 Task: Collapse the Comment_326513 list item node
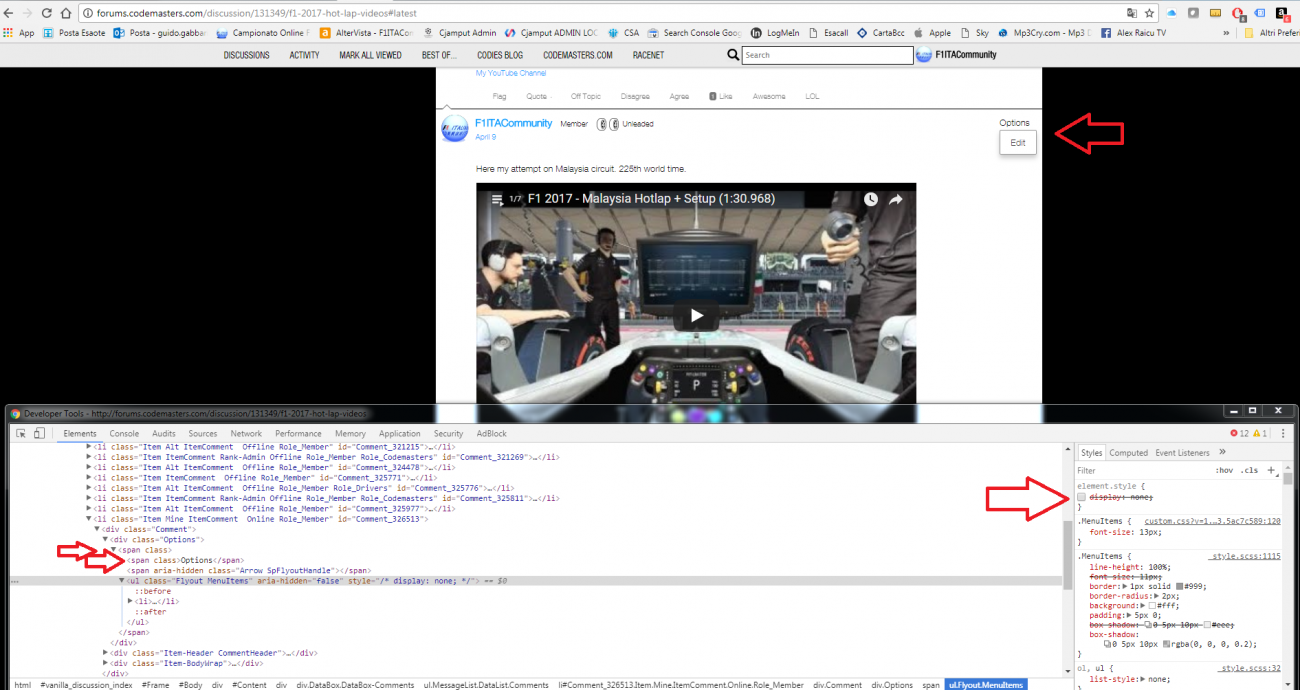[89, 519]
